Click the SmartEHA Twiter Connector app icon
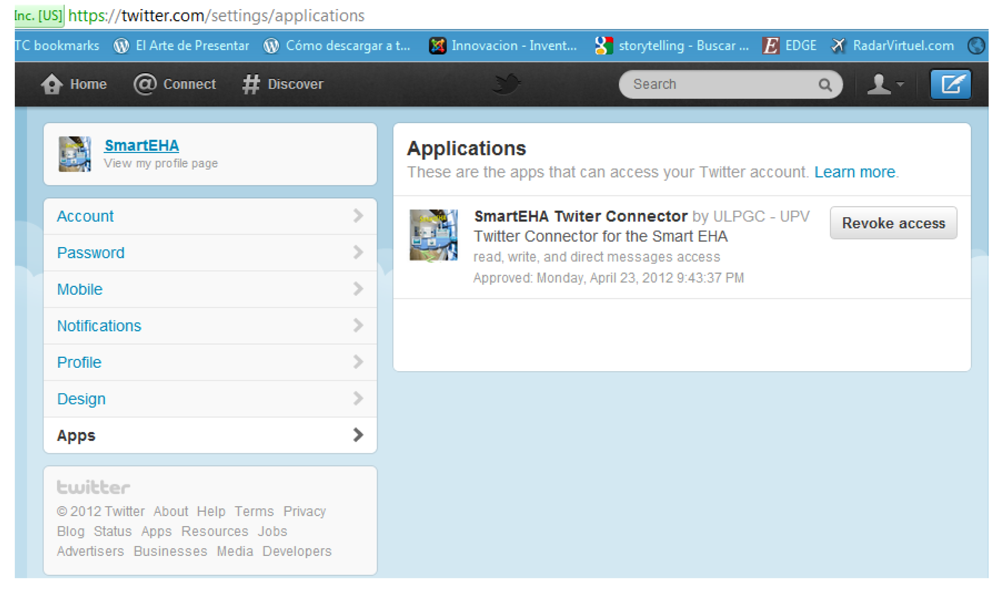This screenshot has width=1000, height=589. [434, 235]
